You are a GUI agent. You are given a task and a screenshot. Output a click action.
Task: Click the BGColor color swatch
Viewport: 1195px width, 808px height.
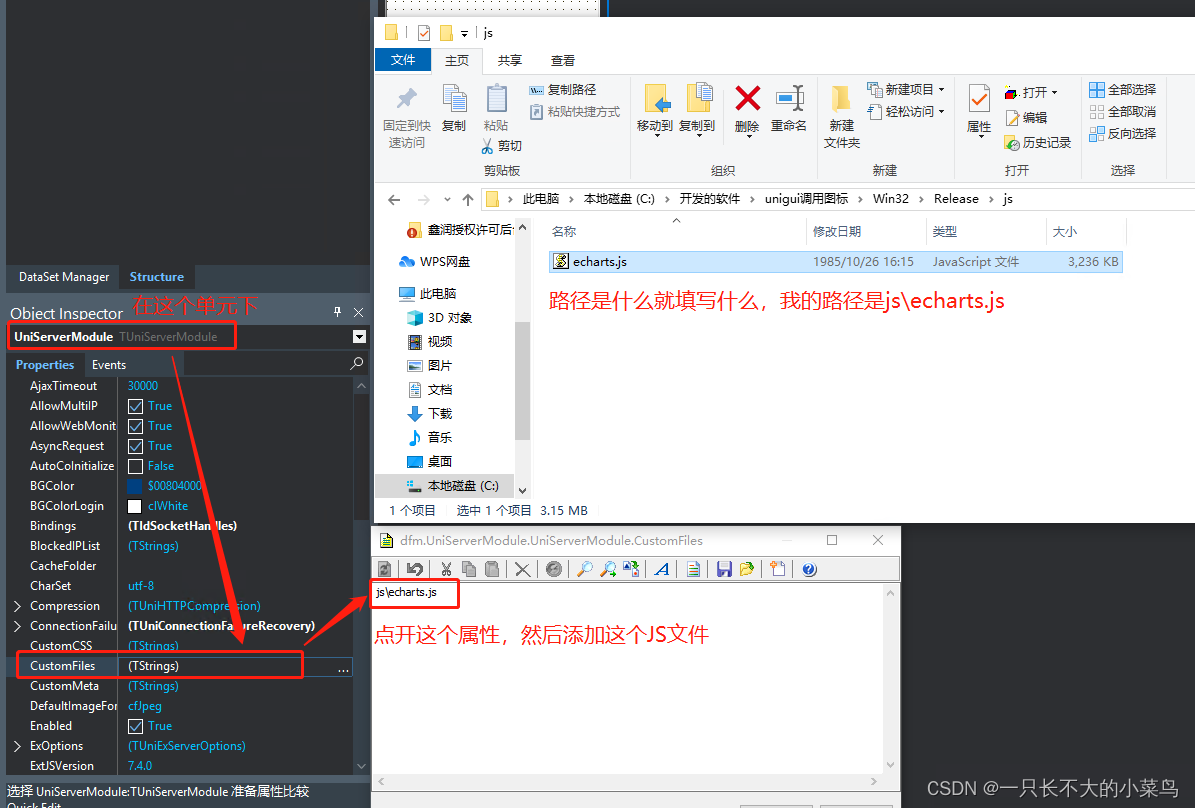tap(134, 485)
